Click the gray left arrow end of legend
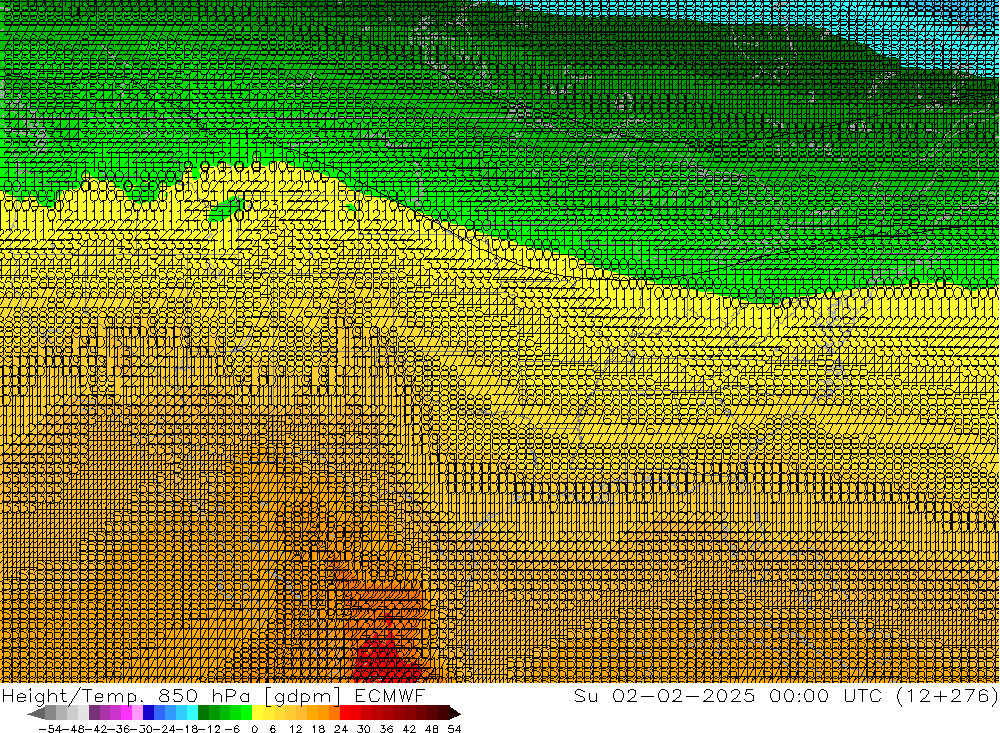 coord(36,713)
